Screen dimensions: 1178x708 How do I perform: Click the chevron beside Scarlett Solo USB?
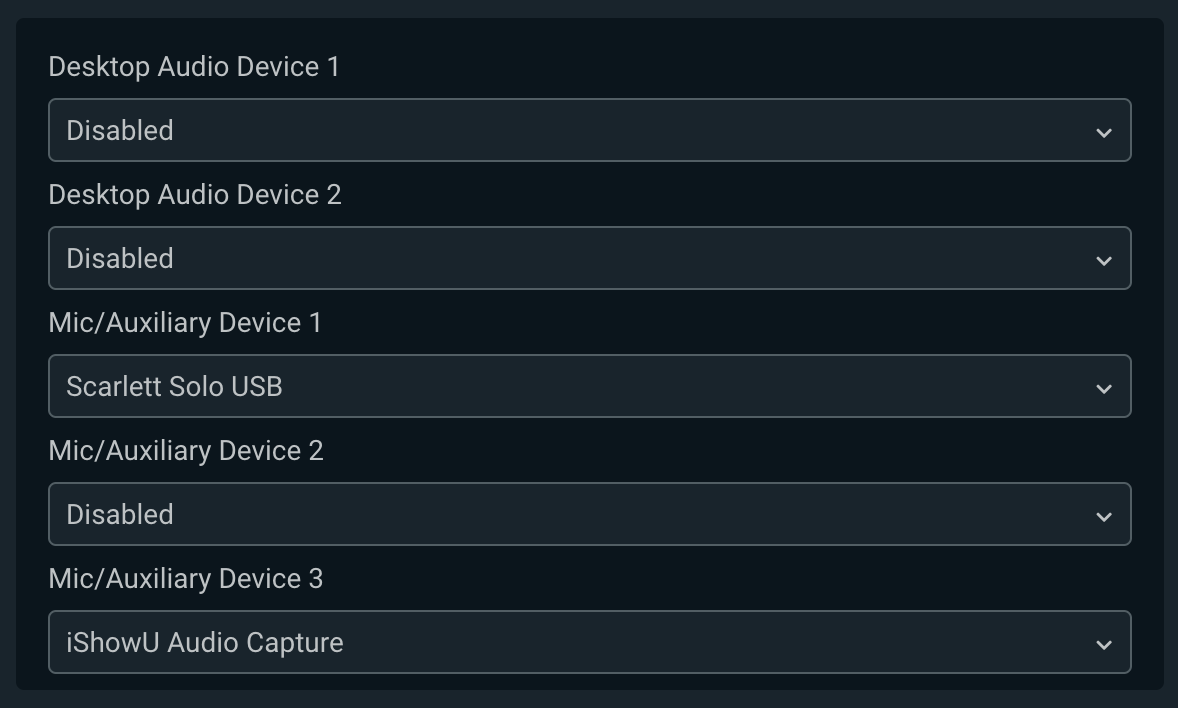(1104, 389)
